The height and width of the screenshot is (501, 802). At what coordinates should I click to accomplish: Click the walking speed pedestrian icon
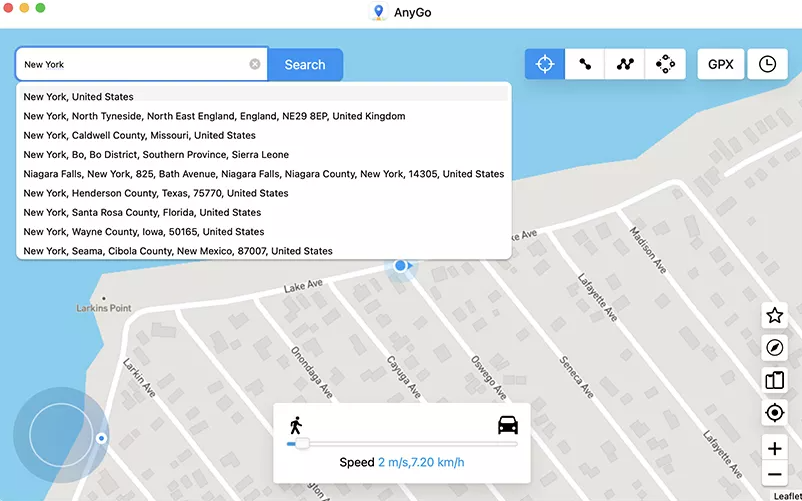click(296, 425)
